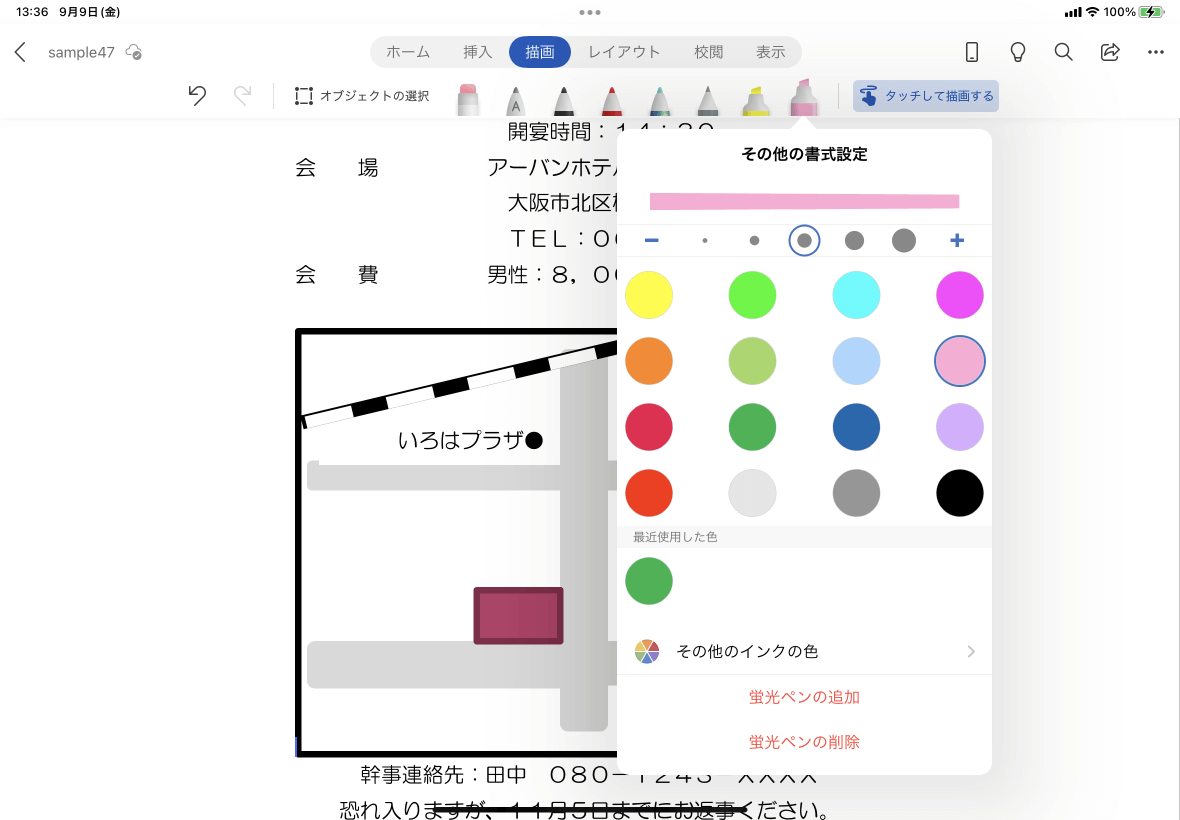Select the red pen
The height and width of the screenshot is (820, 1180).
pyautogui.click(x=612, y=100)
